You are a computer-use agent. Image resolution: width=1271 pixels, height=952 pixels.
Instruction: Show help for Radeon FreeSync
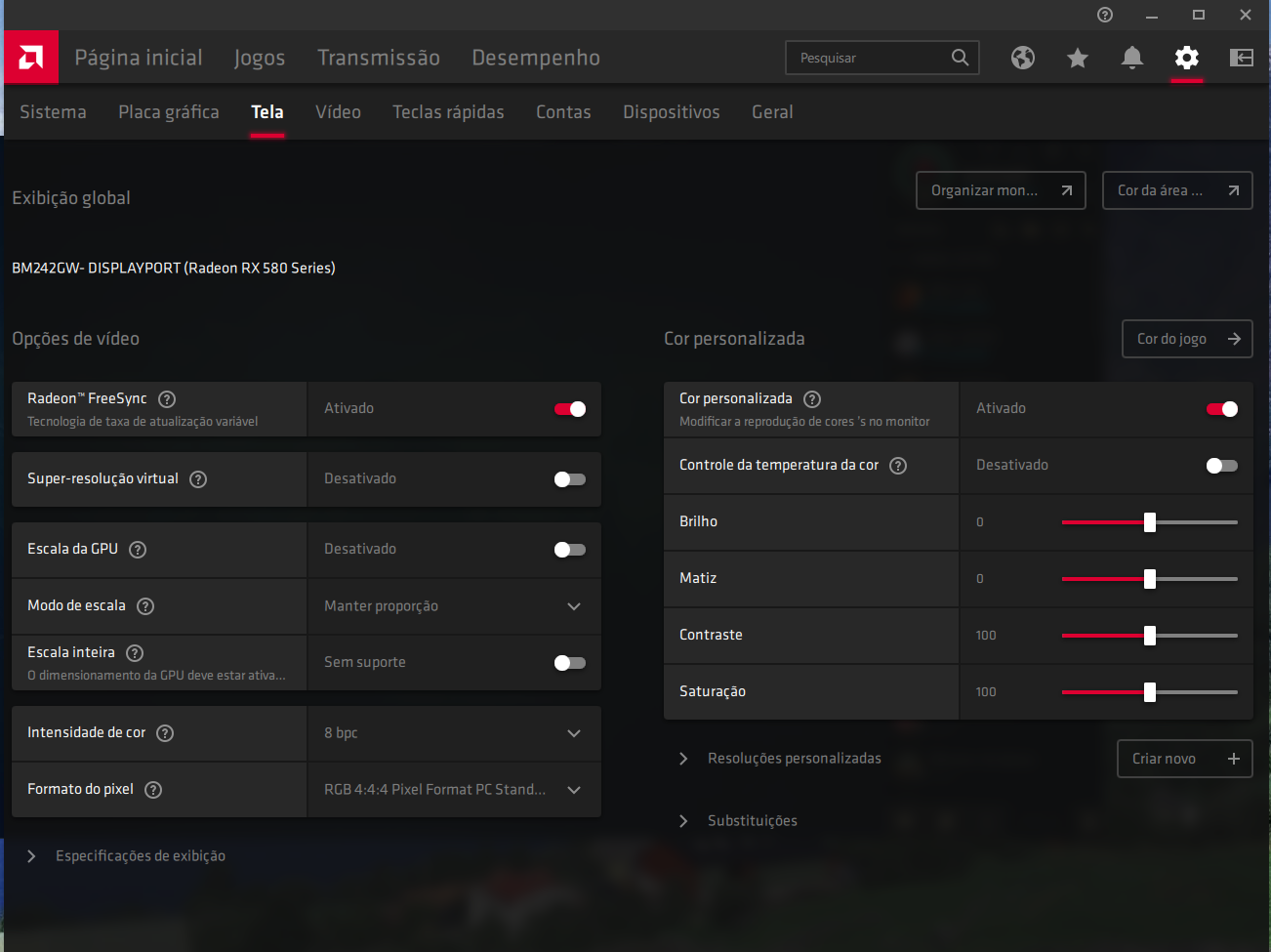pyautogui.click(x=167, y=398)
